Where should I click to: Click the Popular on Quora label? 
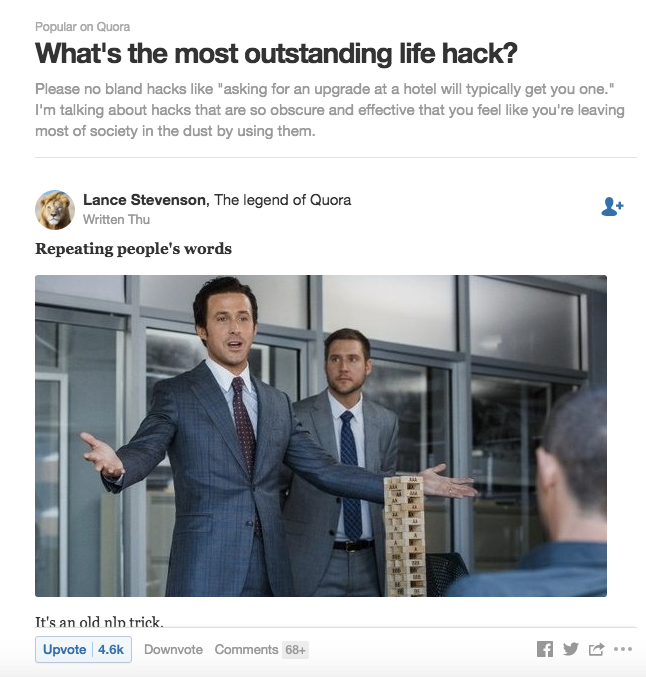point(82,27)
